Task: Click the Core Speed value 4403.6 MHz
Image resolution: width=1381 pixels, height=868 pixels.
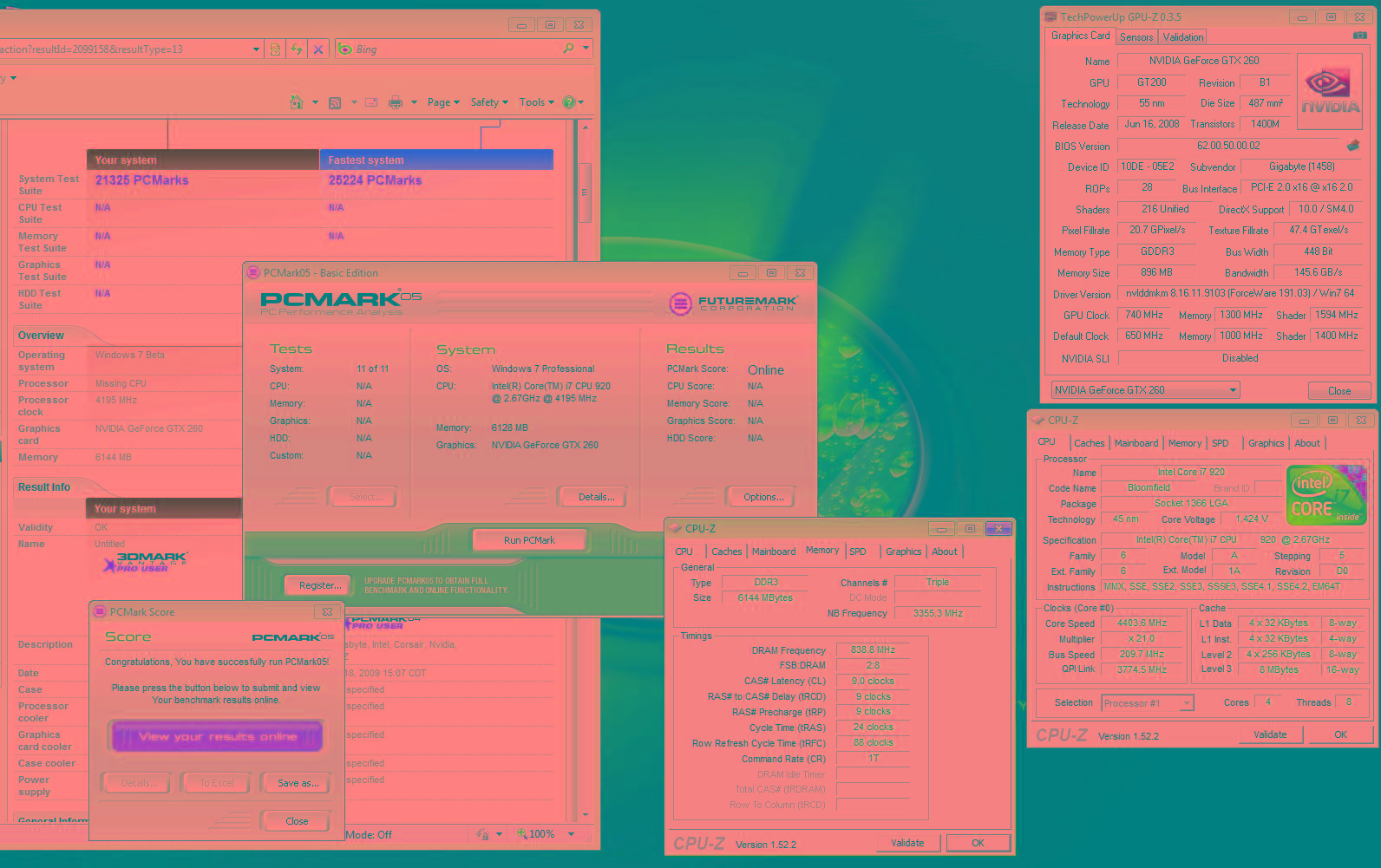Action: 1142,623
